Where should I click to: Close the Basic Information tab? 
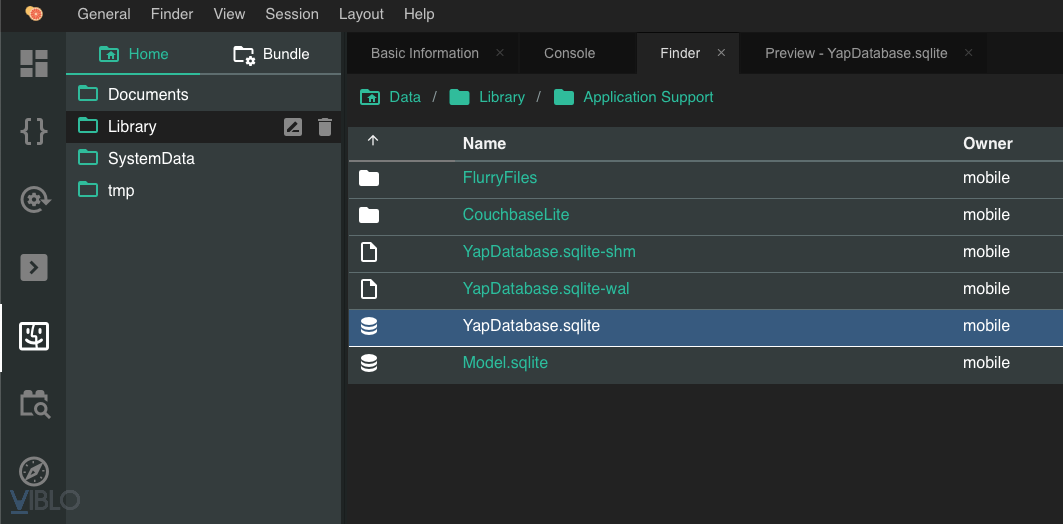[x=500, y=53]
